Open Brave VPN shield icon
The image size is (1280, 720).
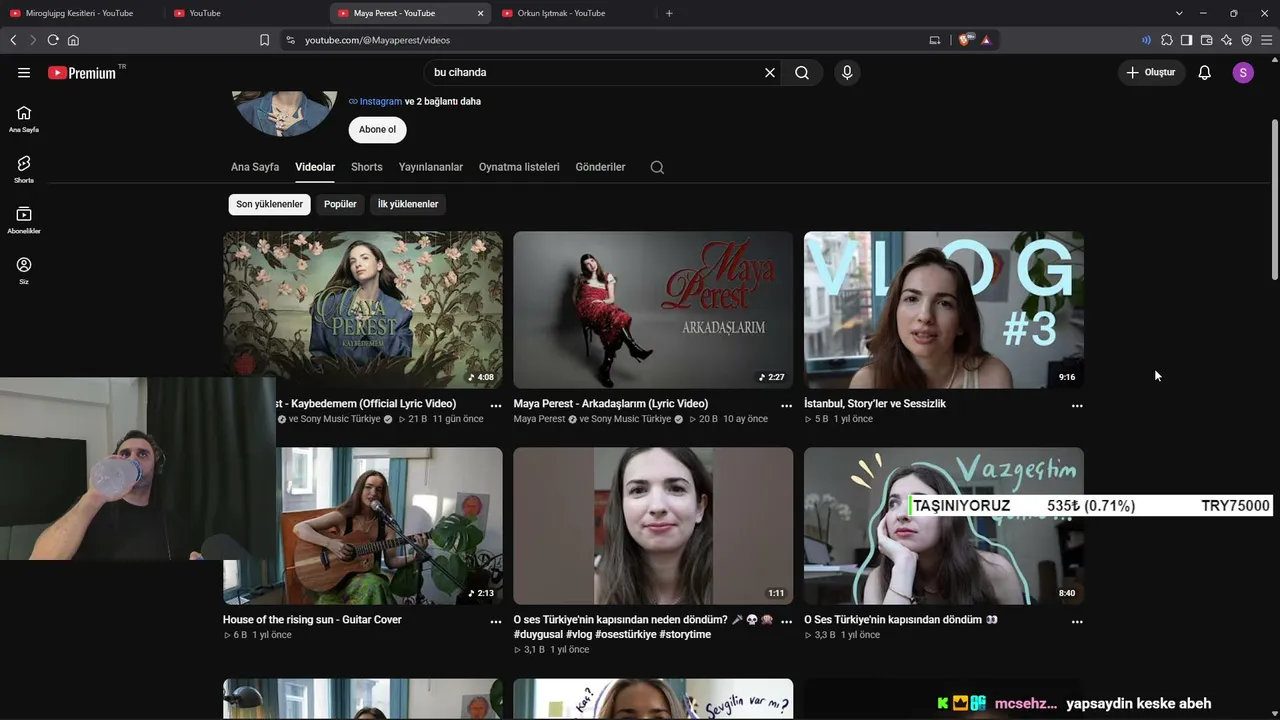pos(1247,40)
